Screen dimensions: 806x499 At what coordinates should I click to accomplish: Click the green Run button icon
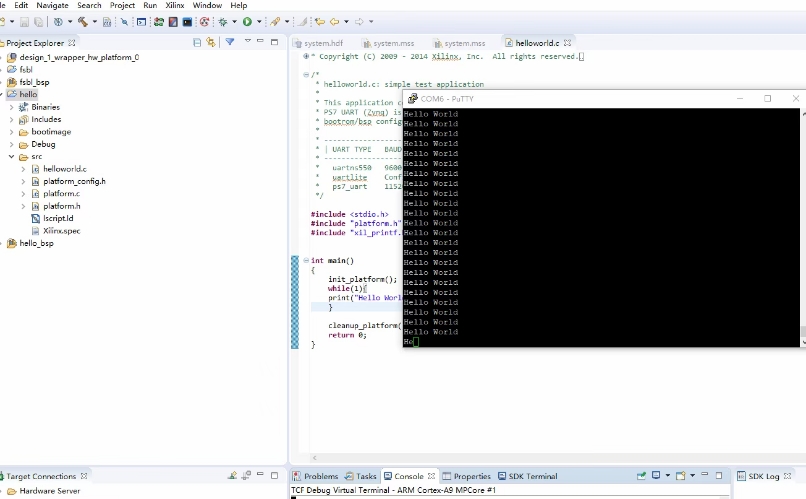pos(247,22)
